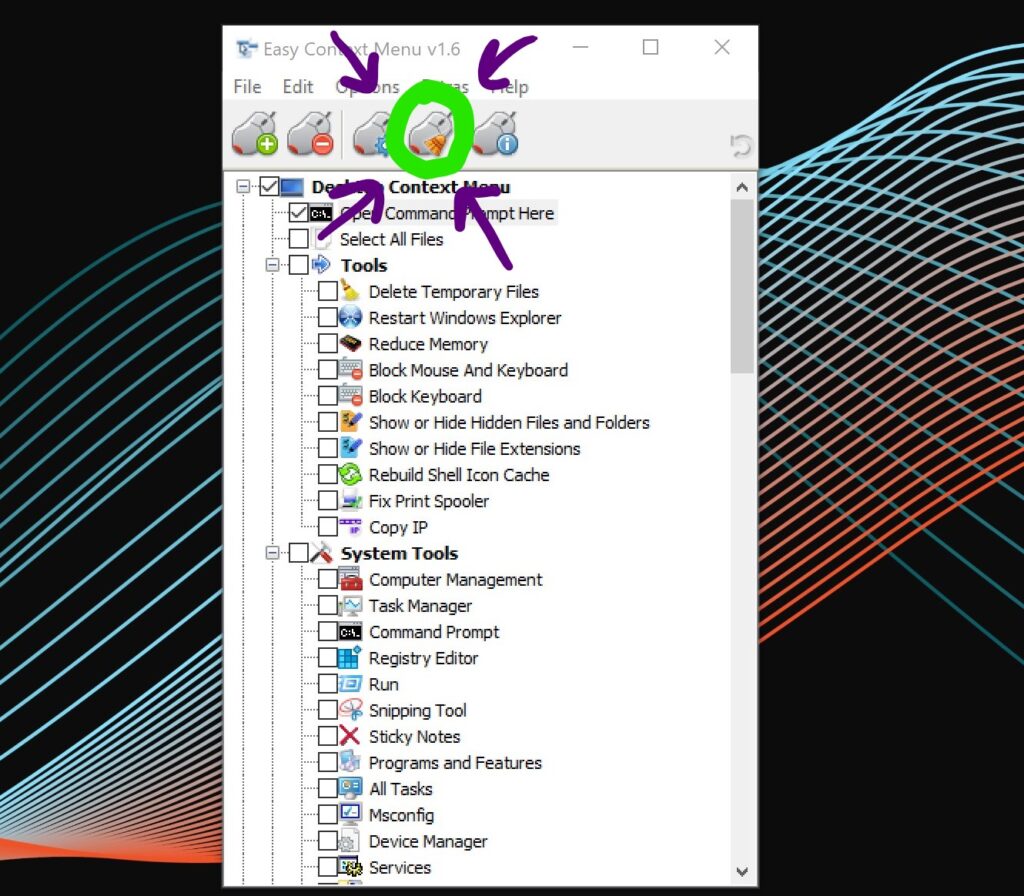
Task: Click the Device Manager icon
Action: 349,841
